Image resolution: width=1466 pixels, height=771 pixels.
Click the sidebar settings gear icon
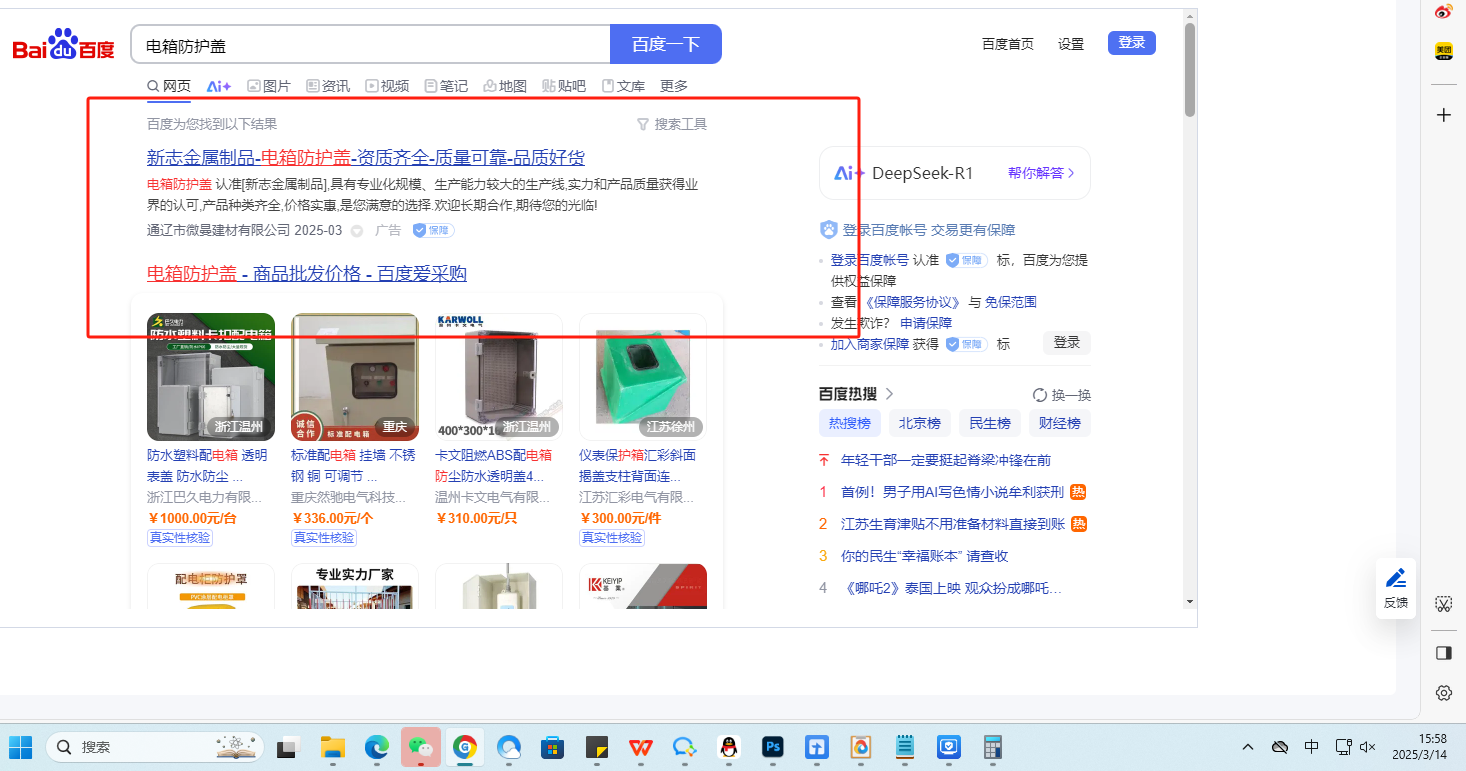tap(1443, 693)
